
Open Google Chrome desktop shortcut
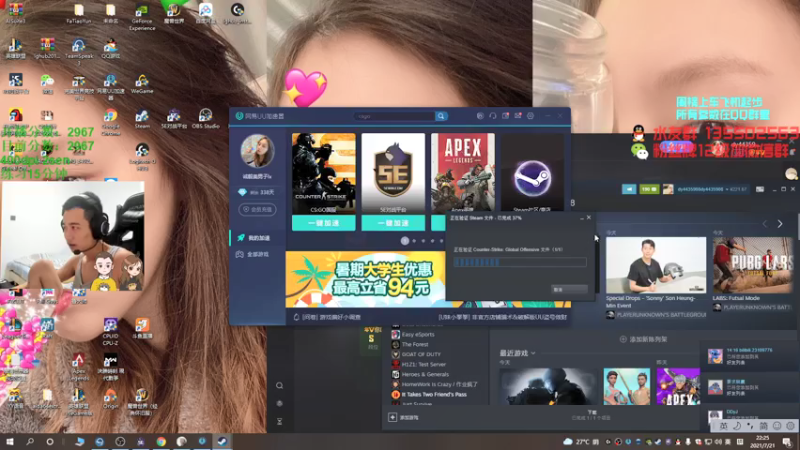coord(110,122)
